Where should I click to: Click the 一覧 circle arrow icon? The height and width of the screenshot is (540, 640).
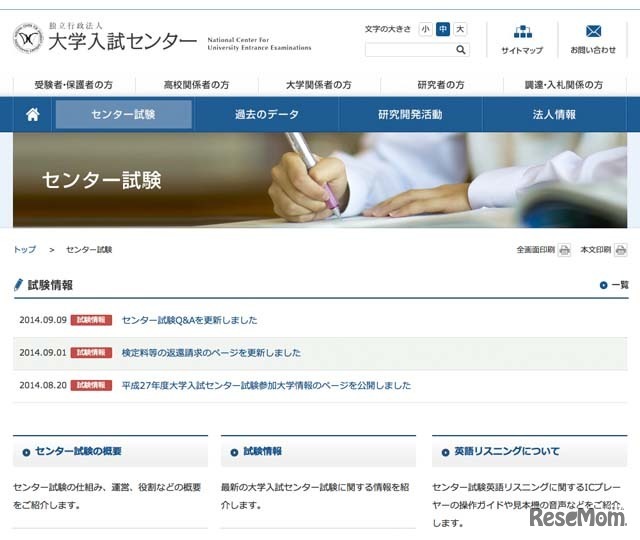click(603, 285)
